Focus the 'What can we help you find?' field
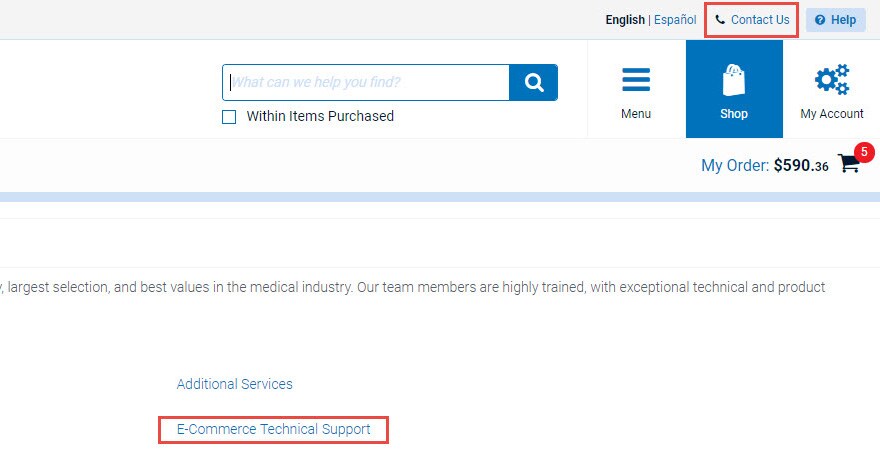880x466 pixels. (x=368, y=83)
